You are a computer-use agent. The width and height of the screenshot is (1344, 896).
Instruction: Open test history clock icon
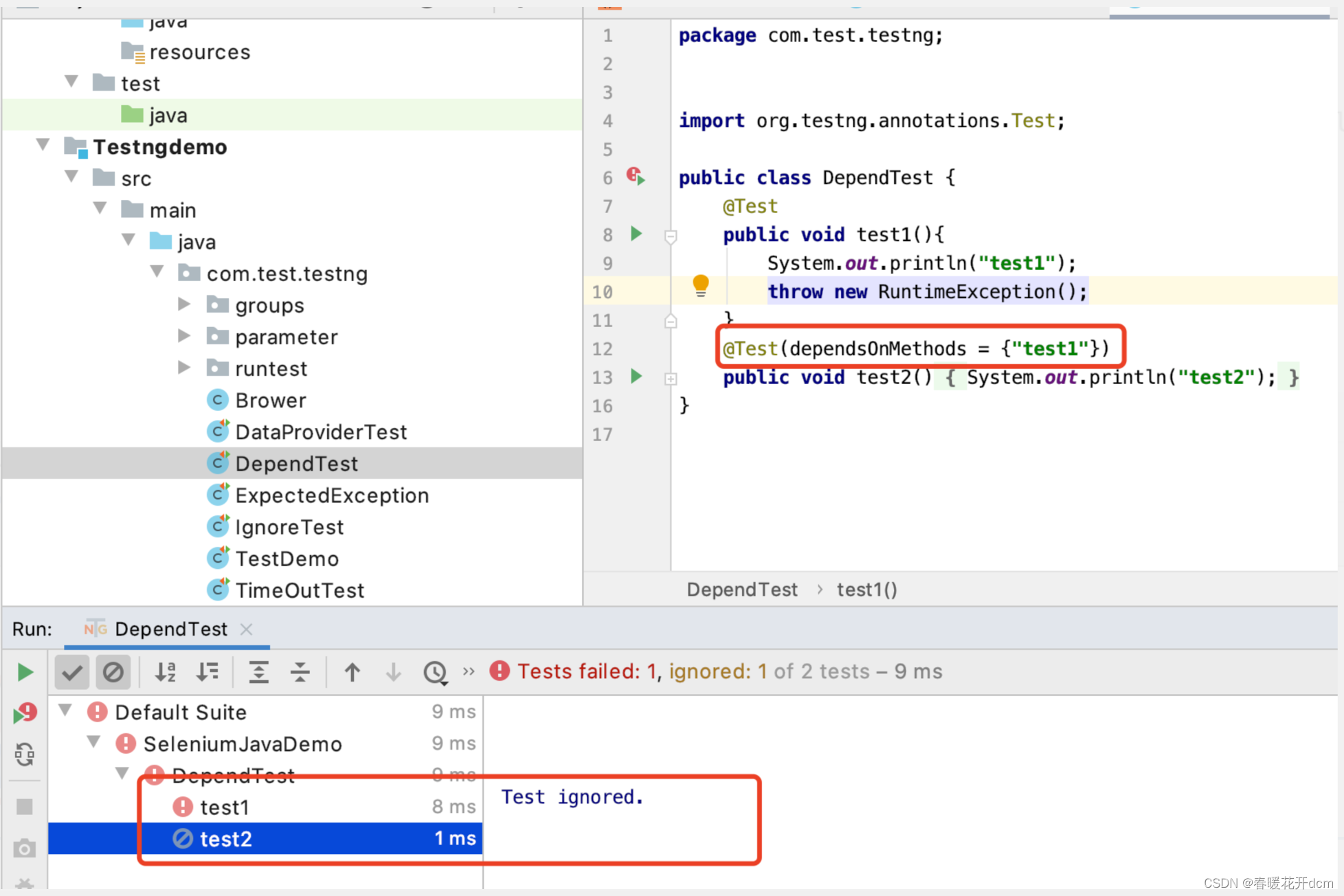point(436,672)
